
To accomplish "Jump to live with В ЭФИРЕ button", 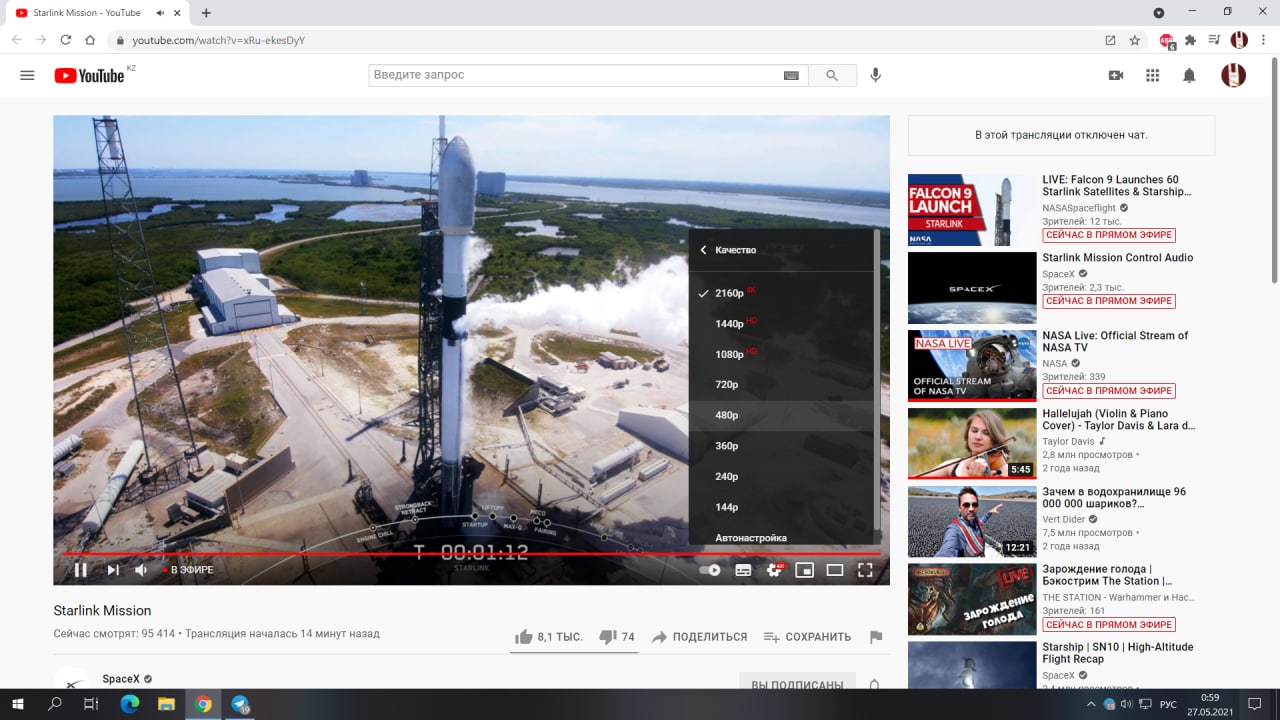I will pos(188,570).
